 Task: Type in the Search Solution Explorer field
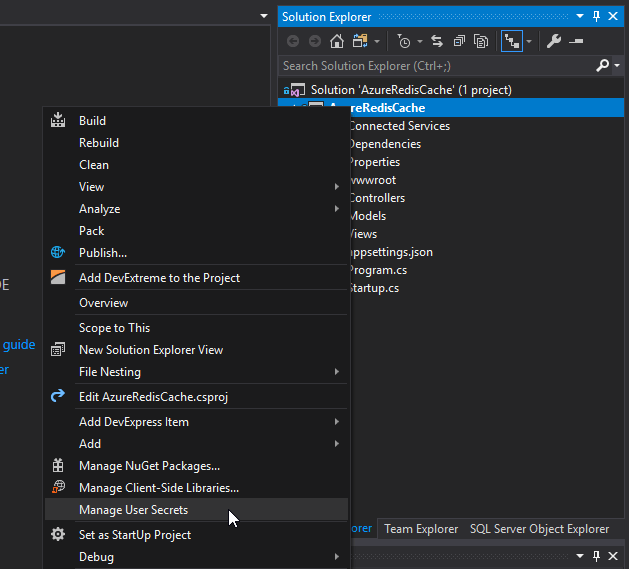pyautogui.click(x=437, y=65)
